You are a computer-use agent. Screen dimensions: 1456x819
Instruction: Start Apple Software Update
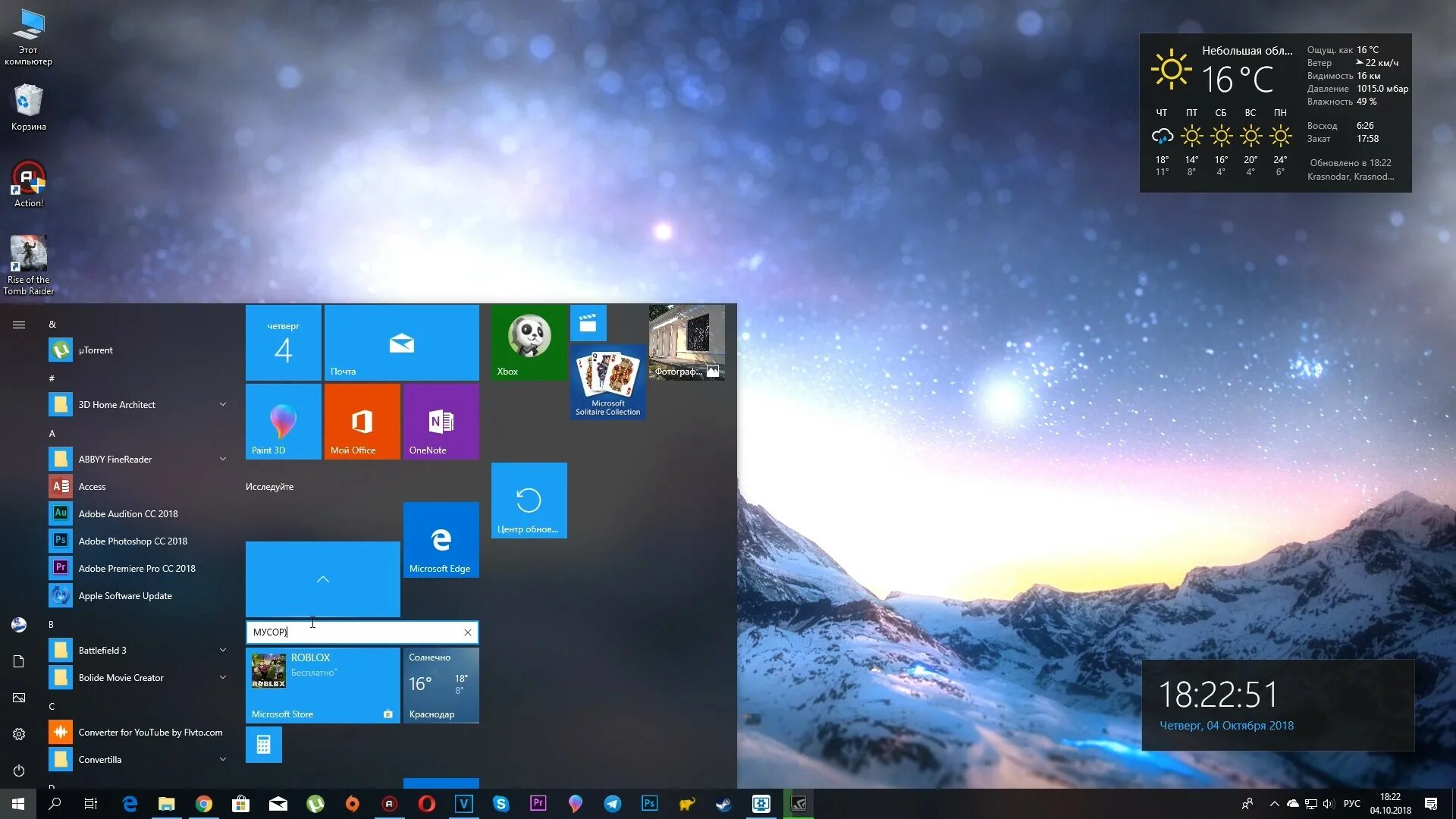click(136, 596)
